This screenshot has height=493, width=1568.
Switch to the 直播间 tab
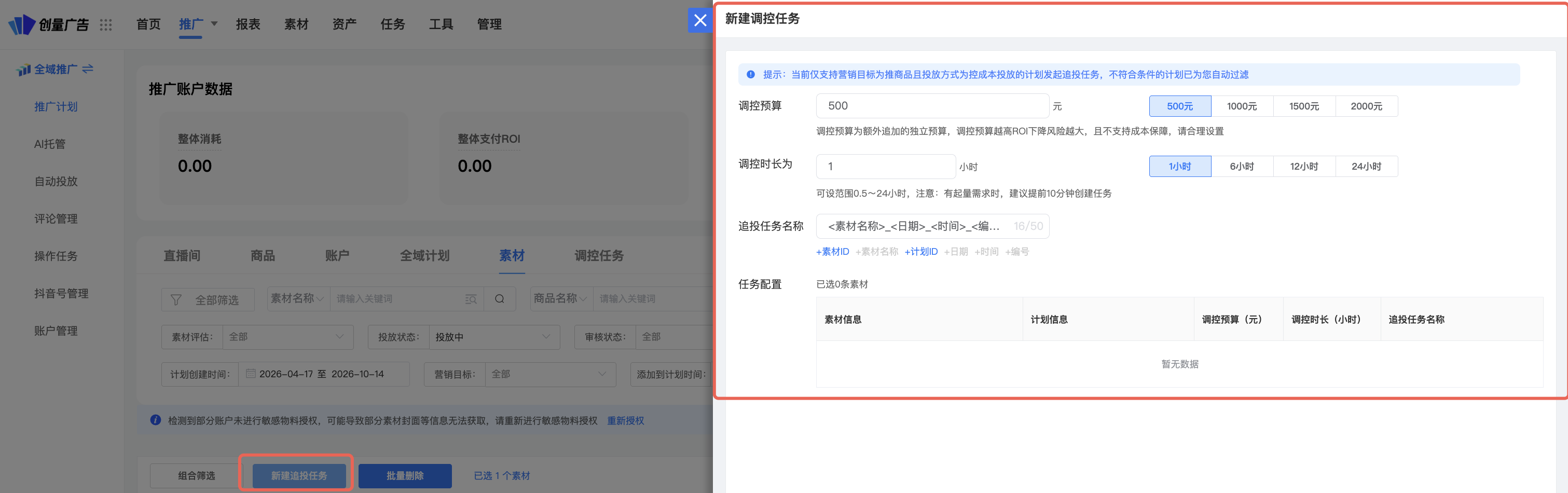pos(182,256)
